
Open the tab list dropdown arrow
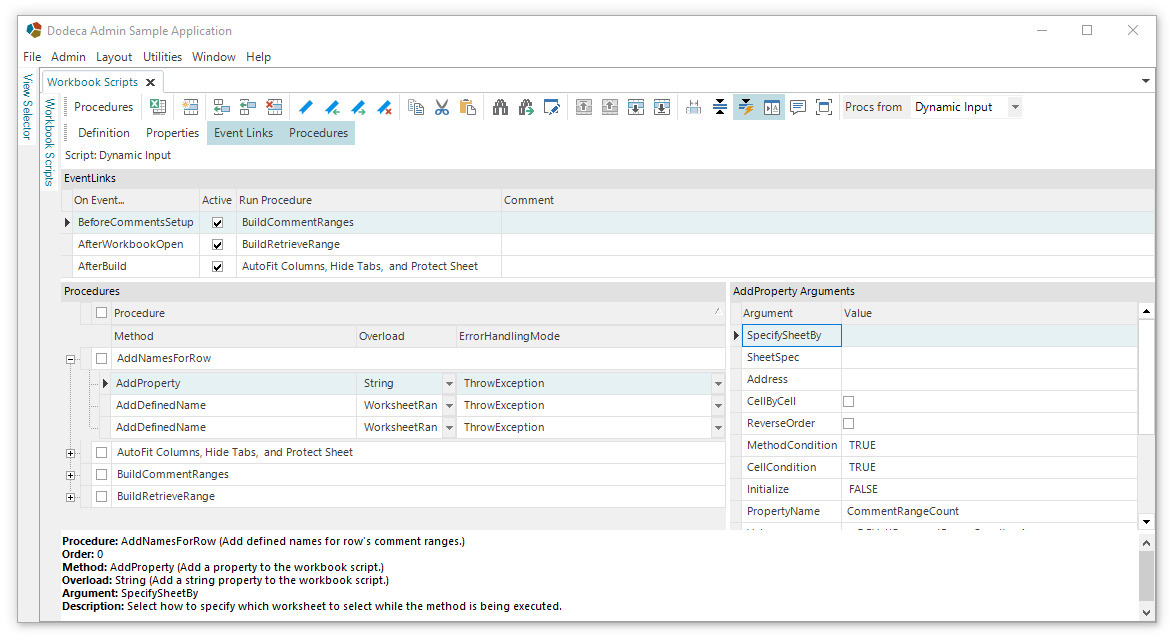coord(1145,81)
